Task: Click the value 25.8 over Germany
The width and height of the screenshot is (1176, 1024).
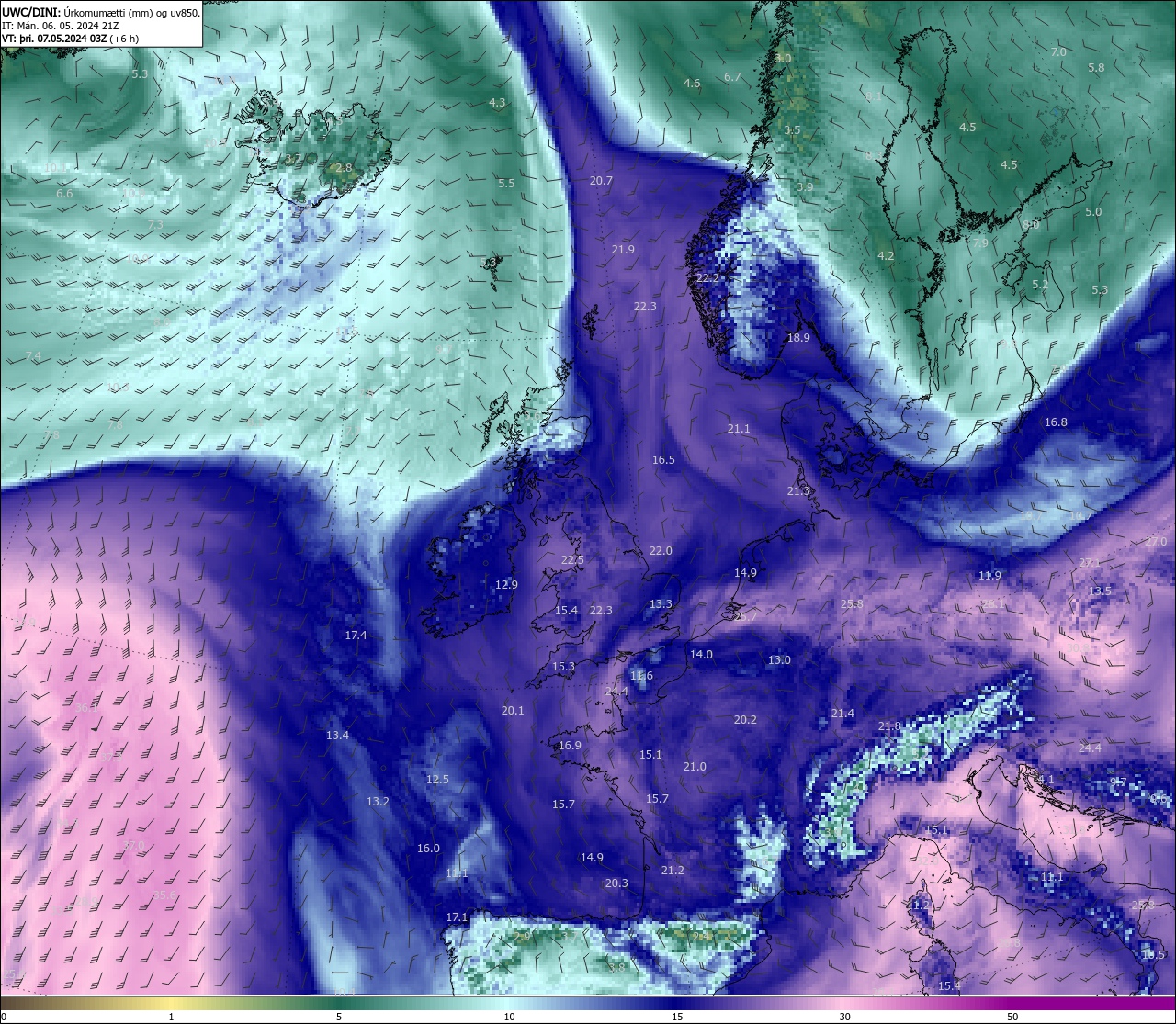Action: click(x=852, y=604)
